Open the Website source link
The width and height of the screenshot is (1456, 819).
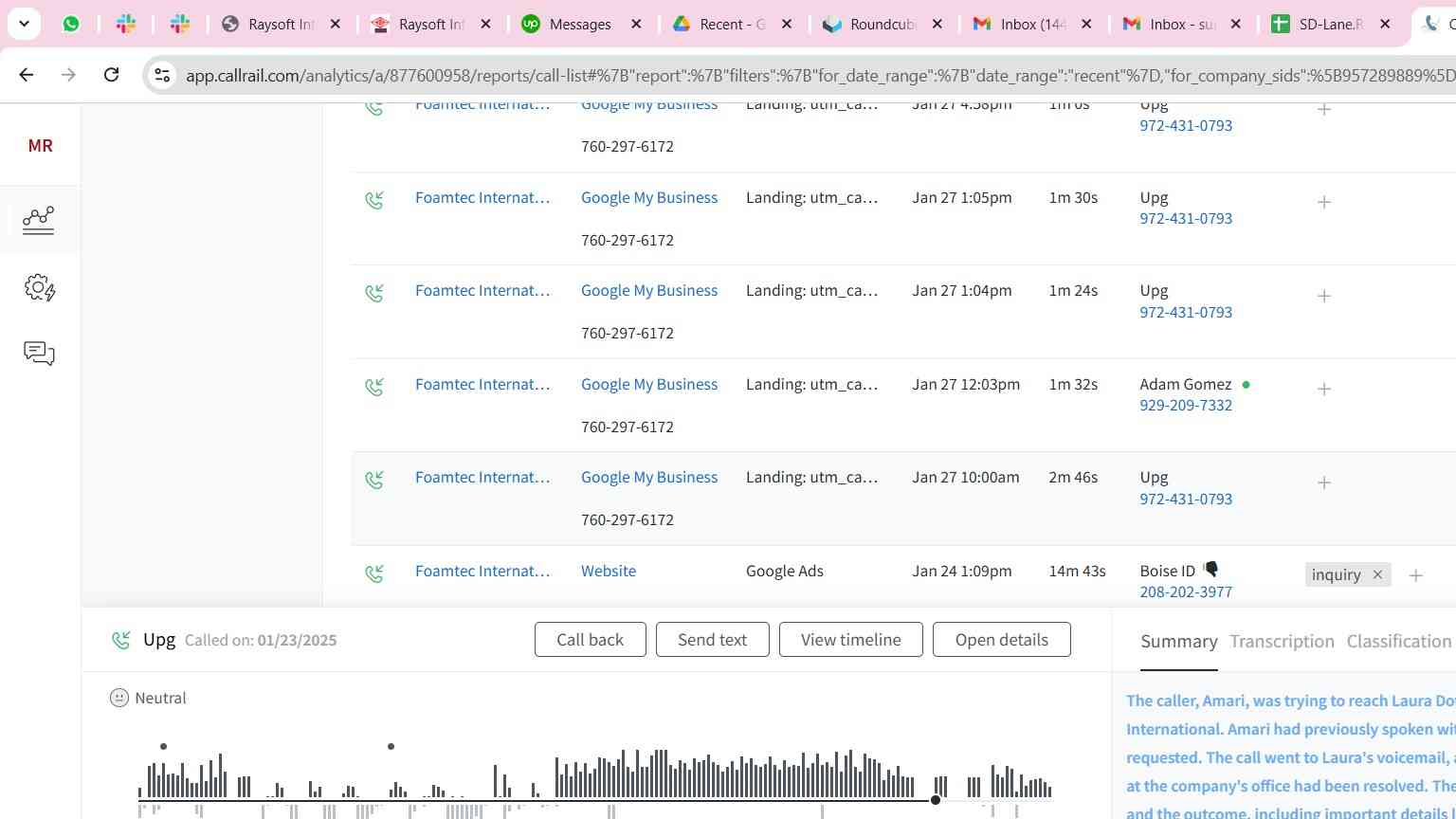[x=609, y=571]
